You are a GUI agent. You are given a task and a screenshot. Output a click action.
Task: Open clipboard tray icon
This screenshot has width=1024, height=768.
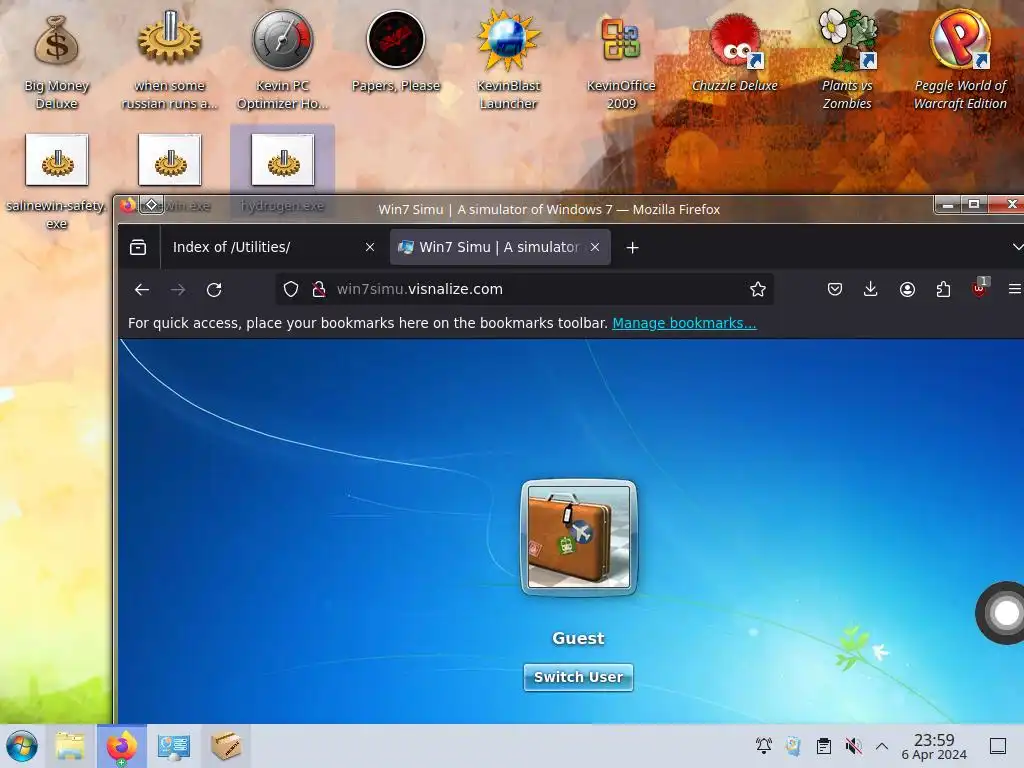coord(824,745)
